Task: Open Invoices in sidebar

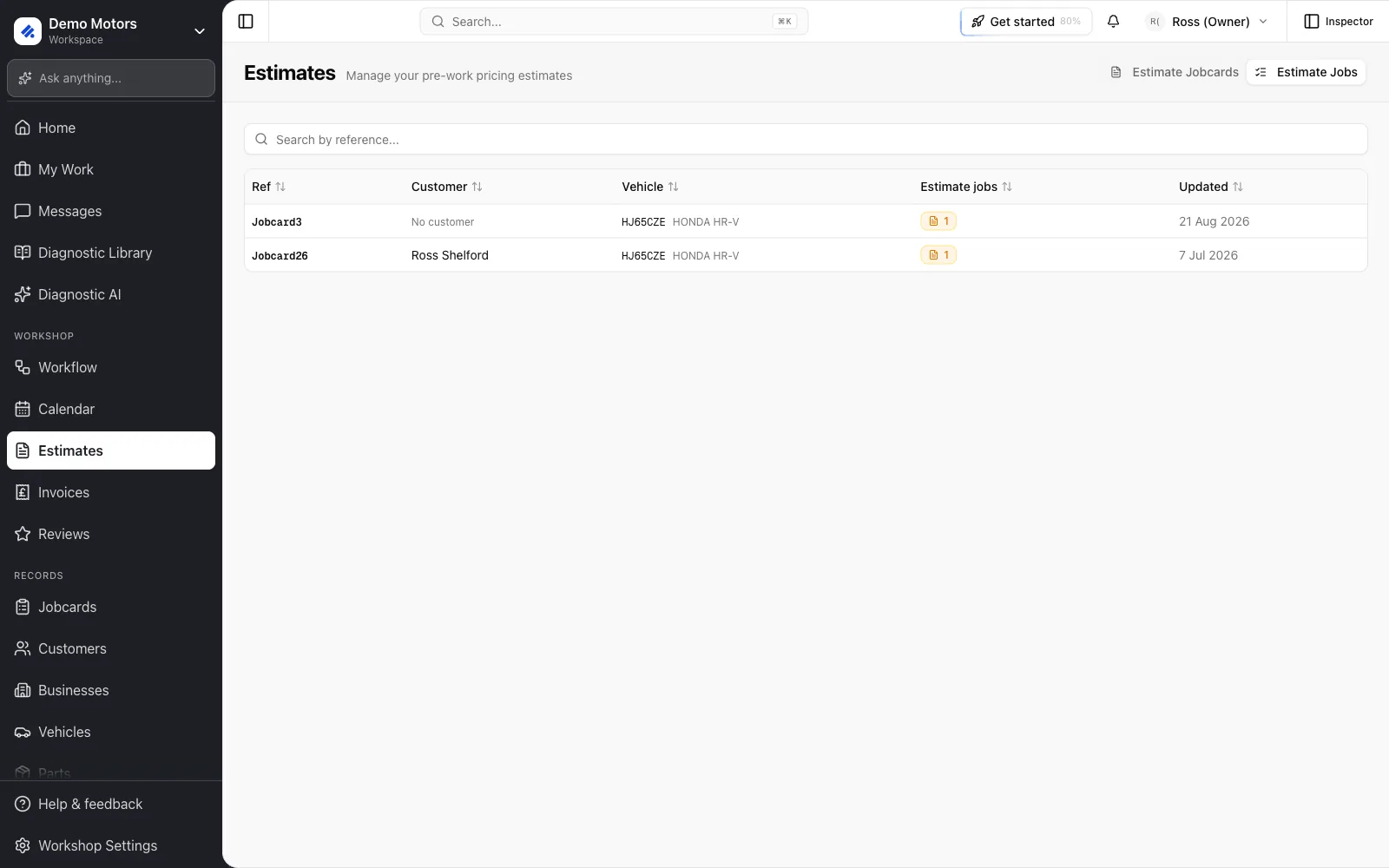Action: (x=111, y=492)
